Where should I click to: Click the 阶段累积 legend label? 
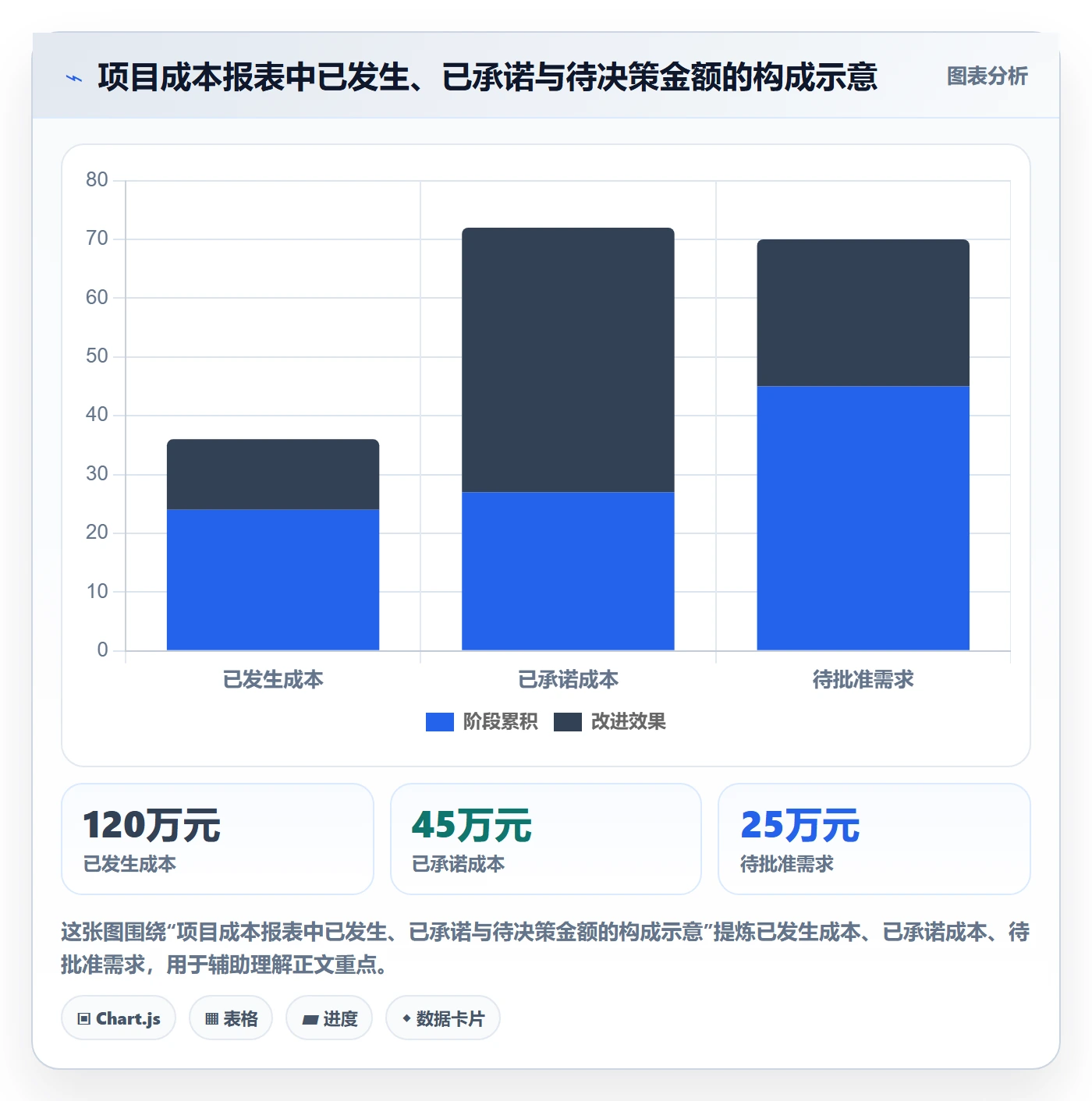[x=500, y=722]
